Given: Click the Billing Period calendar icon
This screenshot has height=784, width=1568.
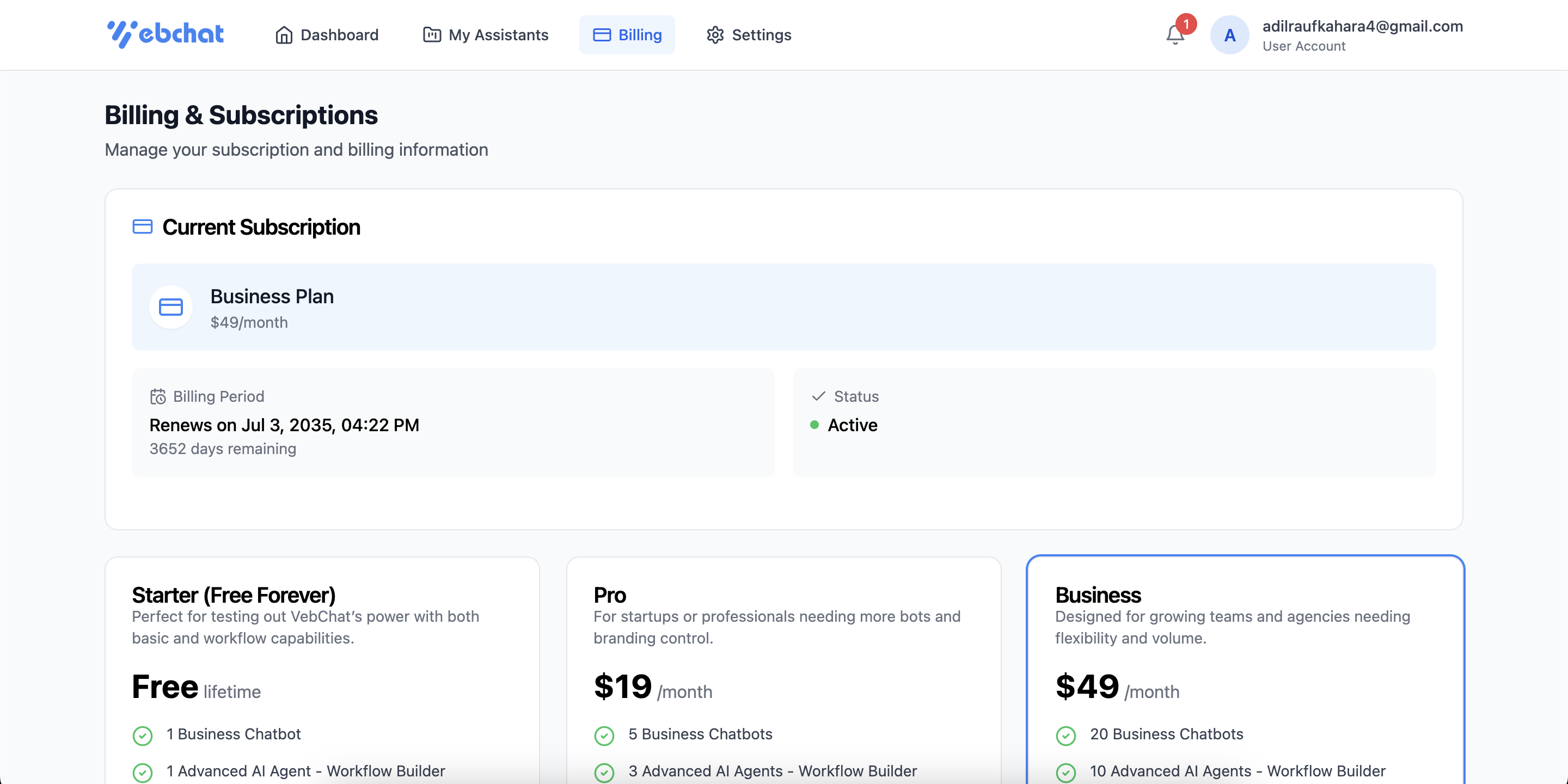Looking at the screenshot, I should point(158,397).
